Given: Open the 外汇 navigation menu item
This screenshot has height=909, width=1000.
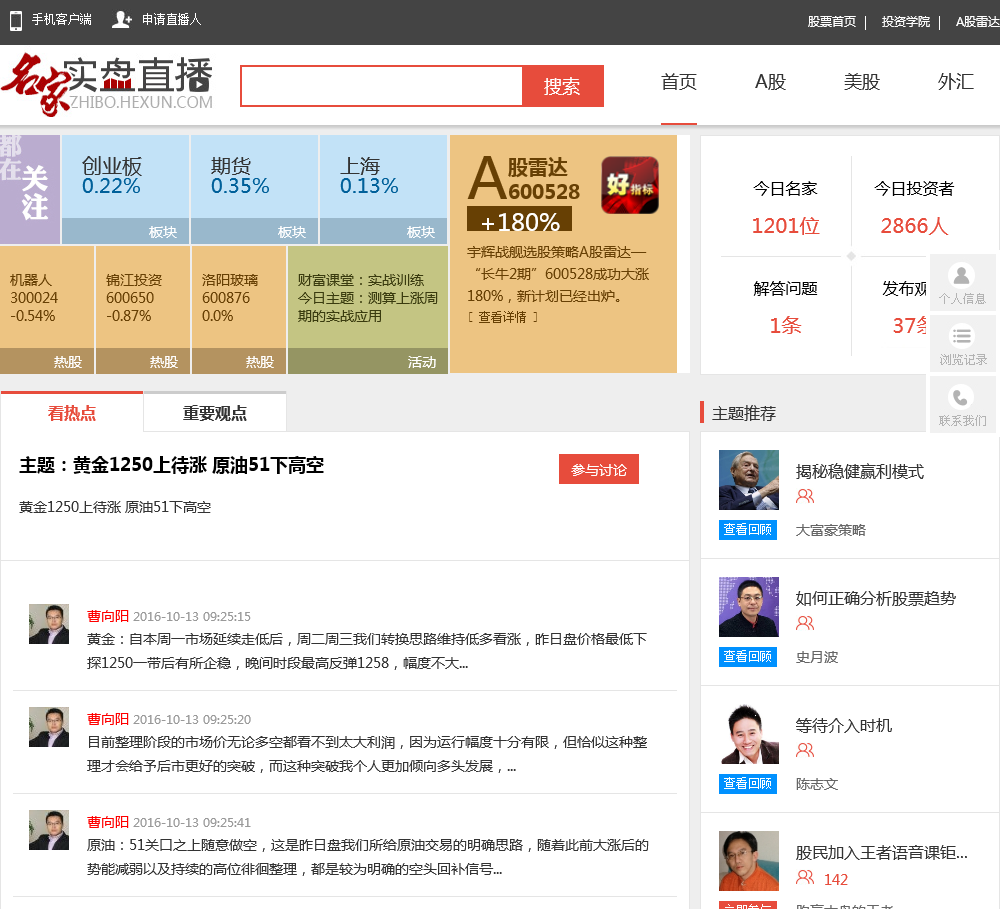Looking at the screenshot, I should 955,83.
